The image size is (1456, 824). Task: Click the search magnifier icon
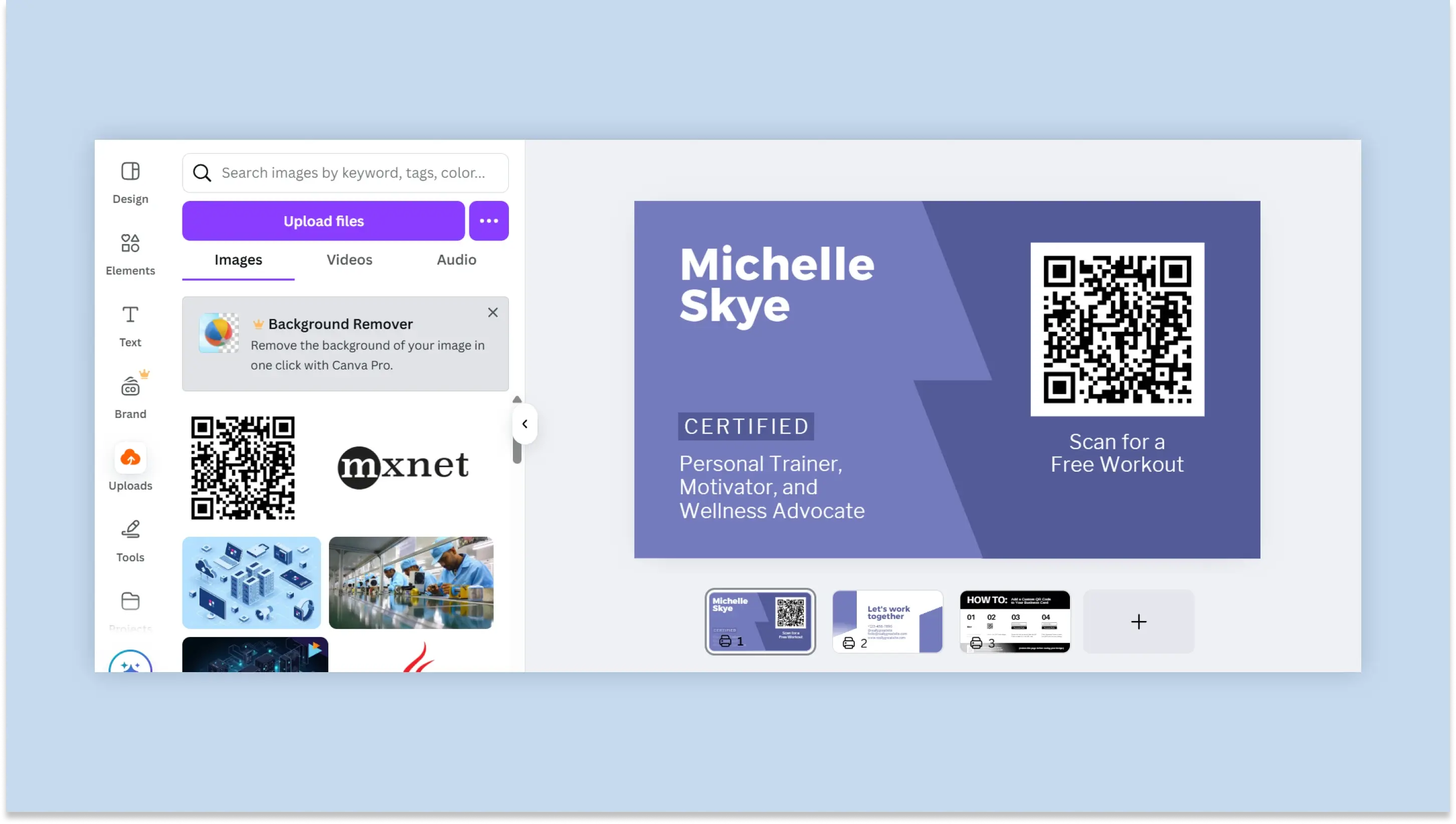click(202, 172)
